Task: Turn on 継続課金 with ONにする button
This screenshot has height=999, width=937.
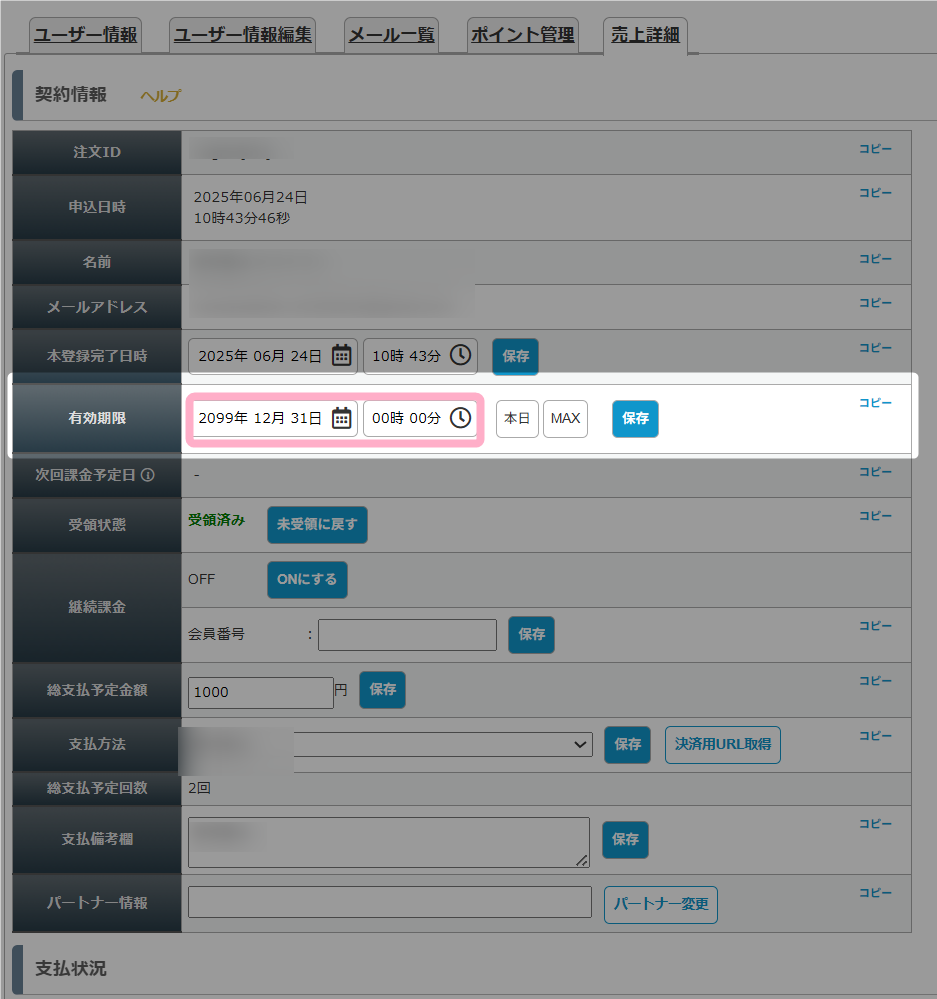Action: click(307, 579)
